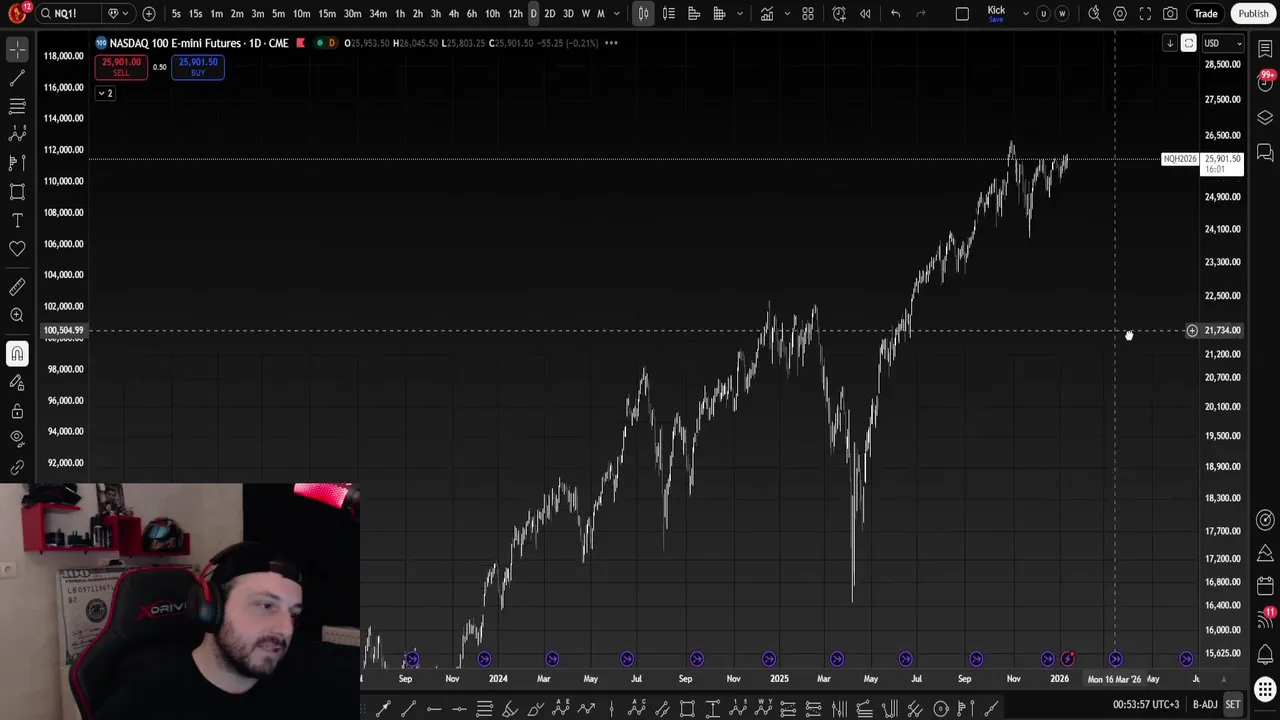Enter fullscreen mode

click(x=1145, y=14)
